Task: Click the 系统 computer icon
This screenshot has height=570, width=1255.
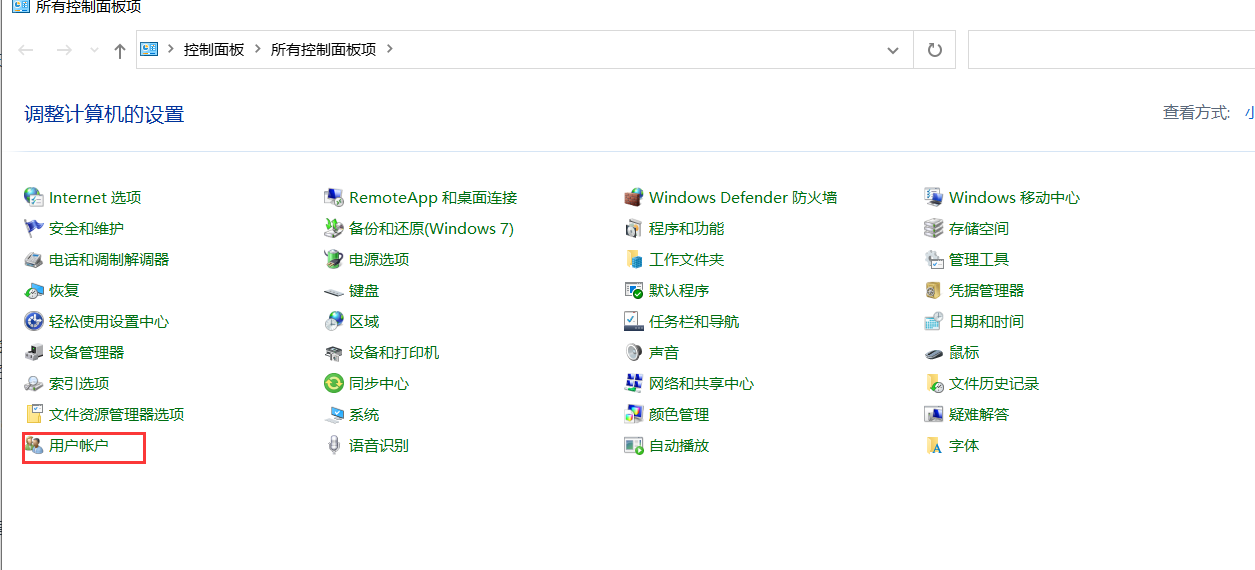Action: [x=334, y=414]
